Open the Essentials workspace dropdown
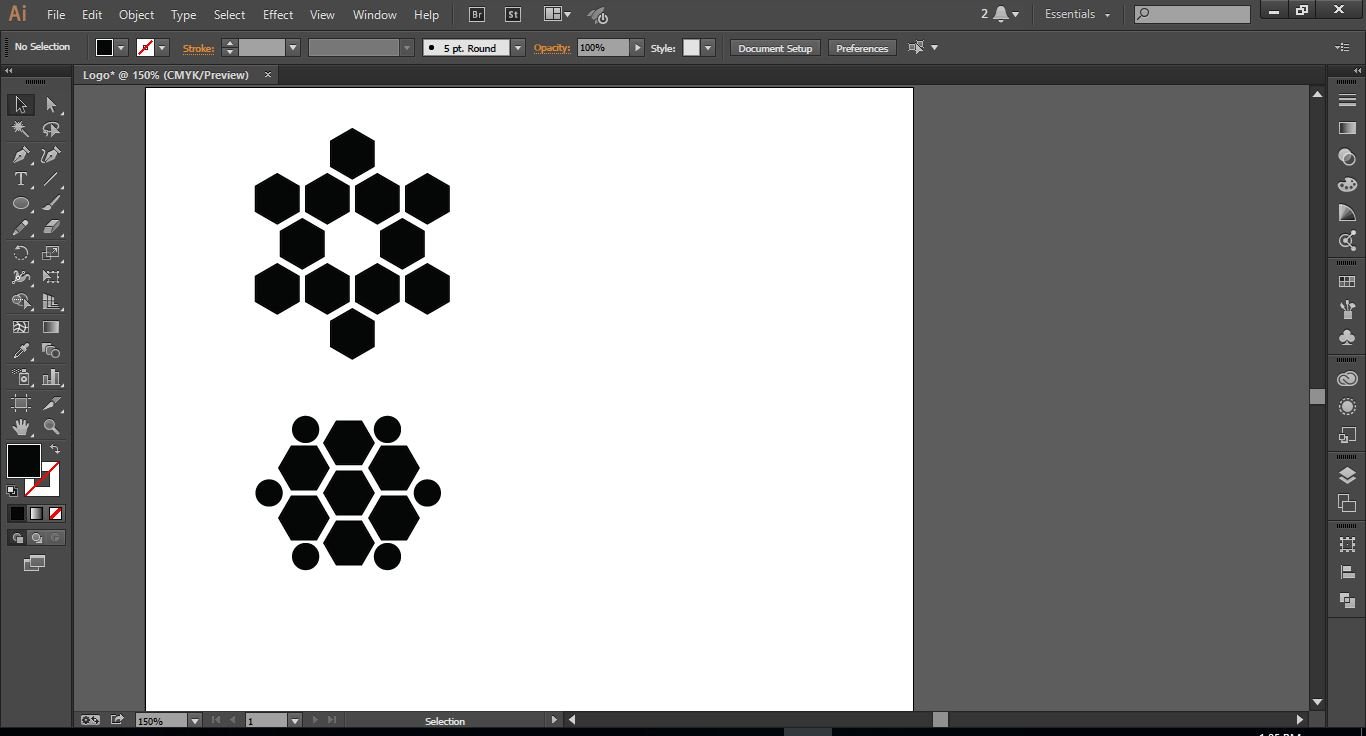 click(x=1077, y=14)
